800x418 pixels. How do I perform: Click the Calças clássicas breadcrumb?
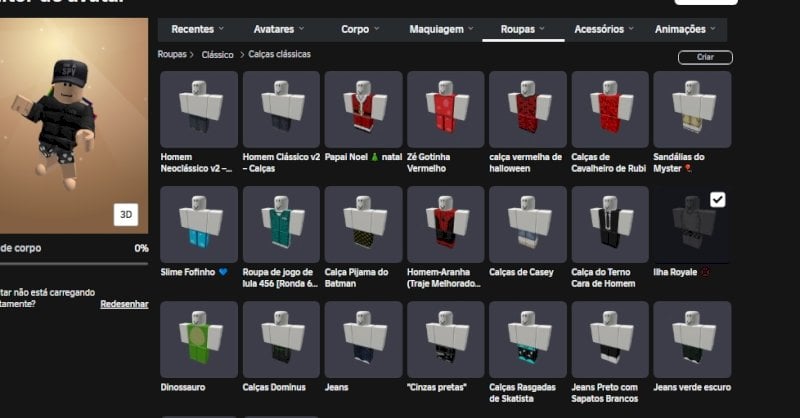click(279, 54)
